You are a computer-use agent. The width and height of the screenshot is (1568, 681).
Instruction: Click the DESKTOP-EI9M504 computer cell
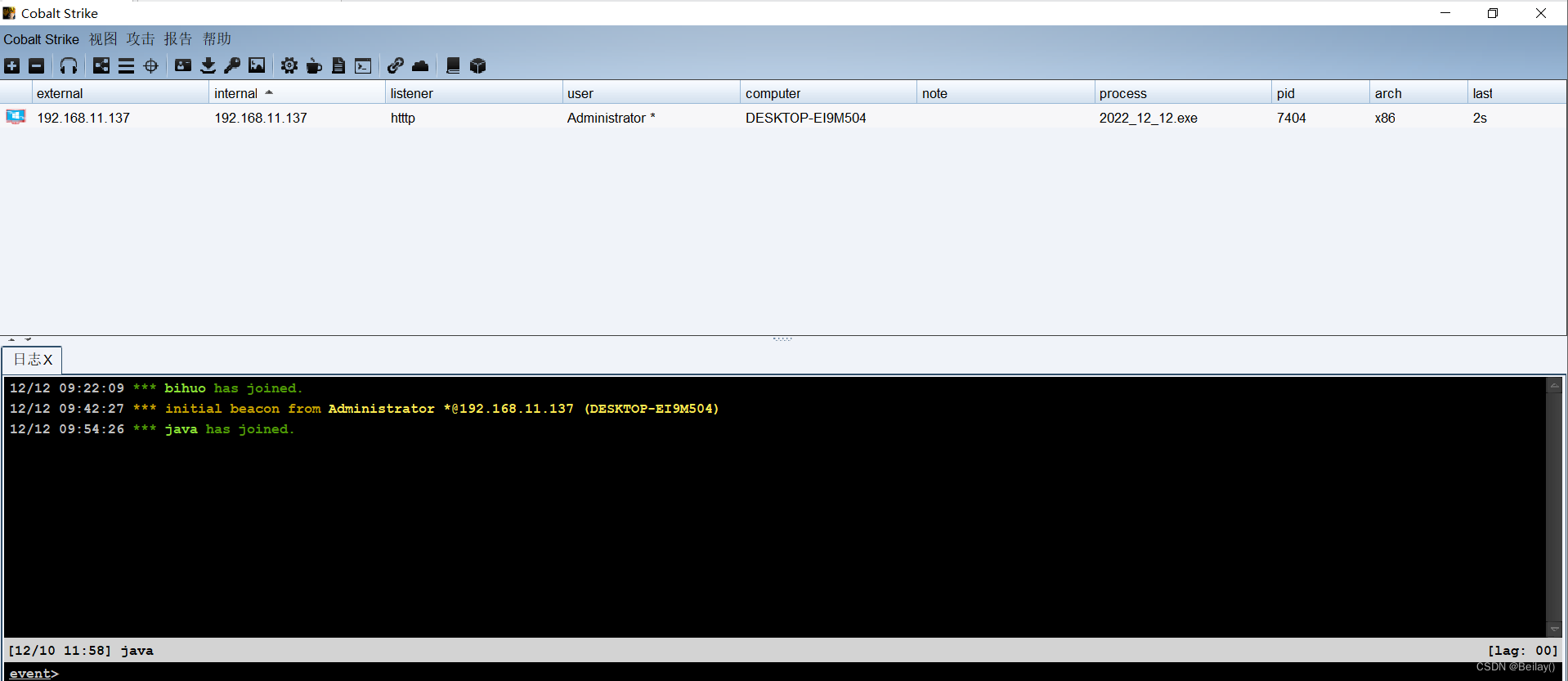(x=806, y=118)
